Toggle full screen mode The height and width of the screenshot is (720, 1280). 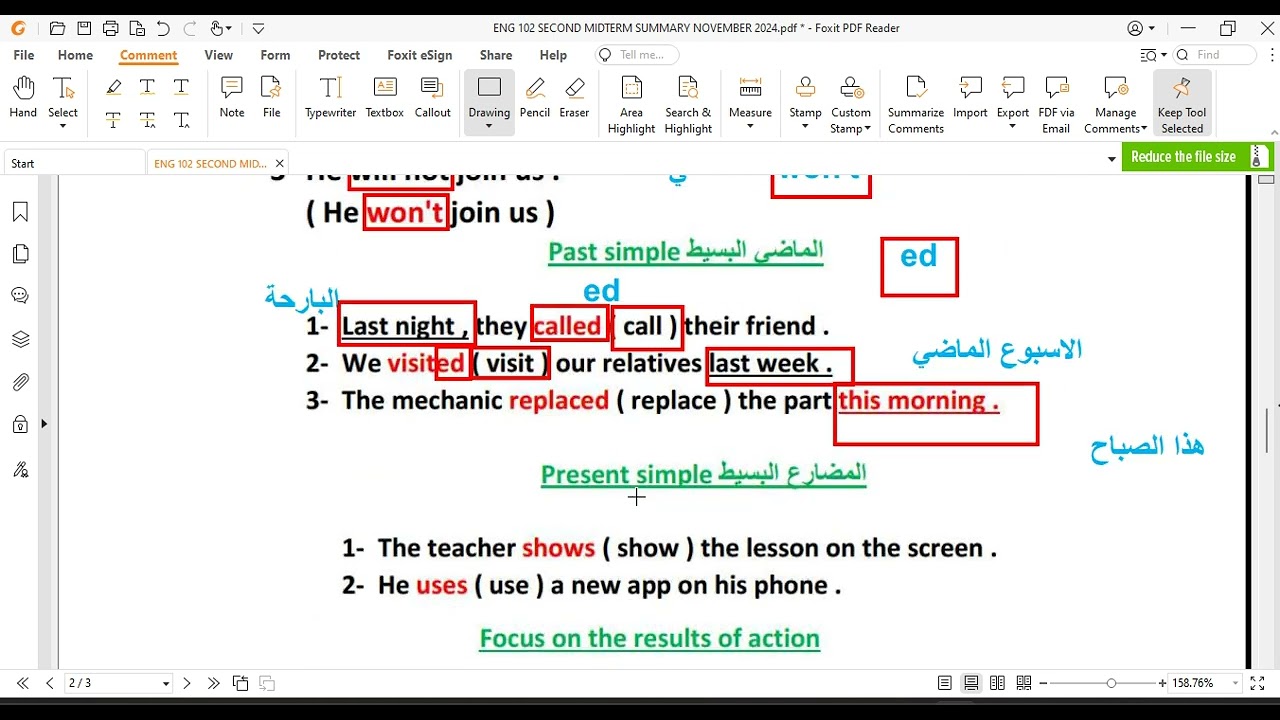[x=1258, y=683]
